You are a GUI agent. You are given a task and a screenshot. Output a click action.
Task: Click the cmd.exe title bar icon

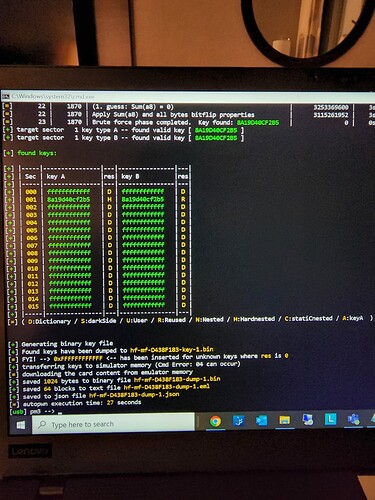[6, 97]
